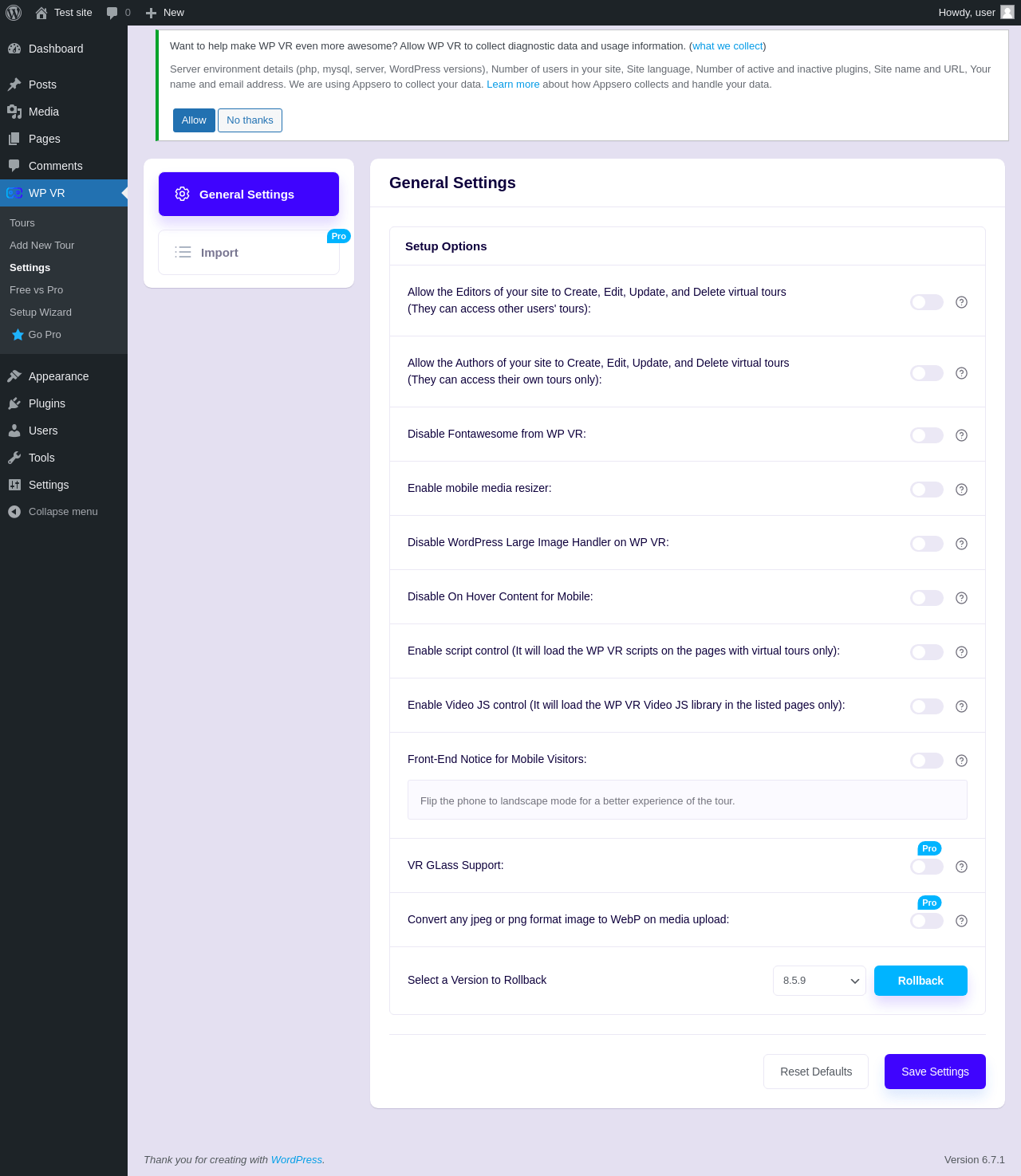Screen dimensions: 1021x1176
Task: Click the Plugins plug icon
Action: [14, 403]
